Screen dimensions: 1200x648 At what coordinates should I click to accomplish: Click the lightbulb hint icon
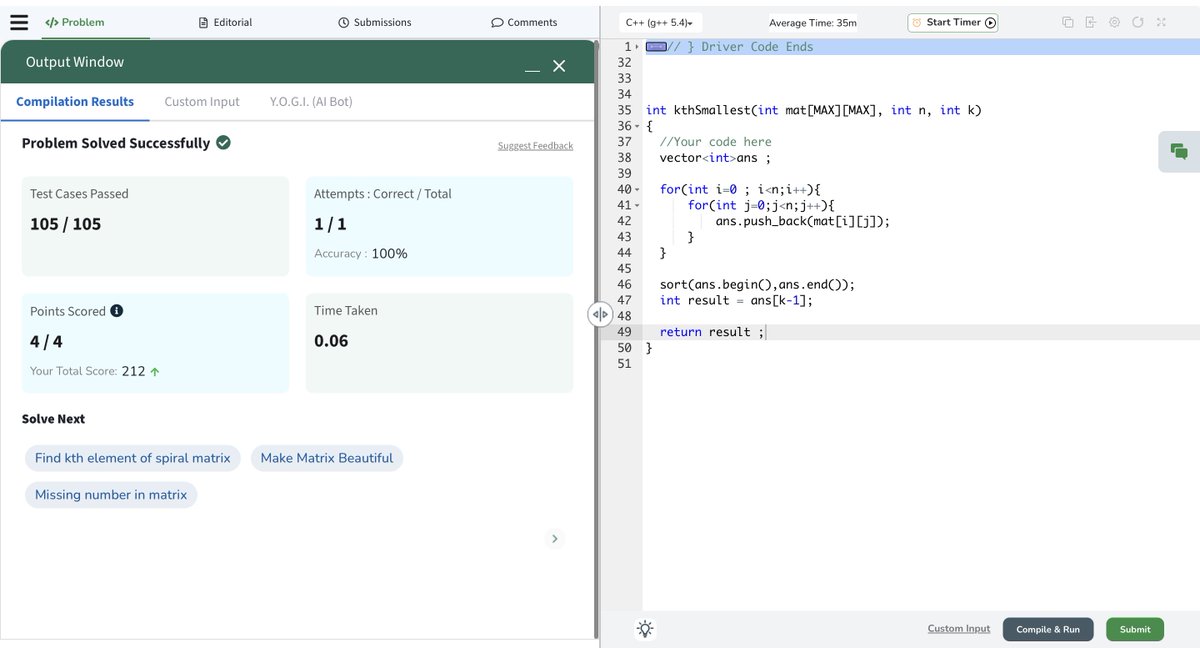(x=645, y=629)
